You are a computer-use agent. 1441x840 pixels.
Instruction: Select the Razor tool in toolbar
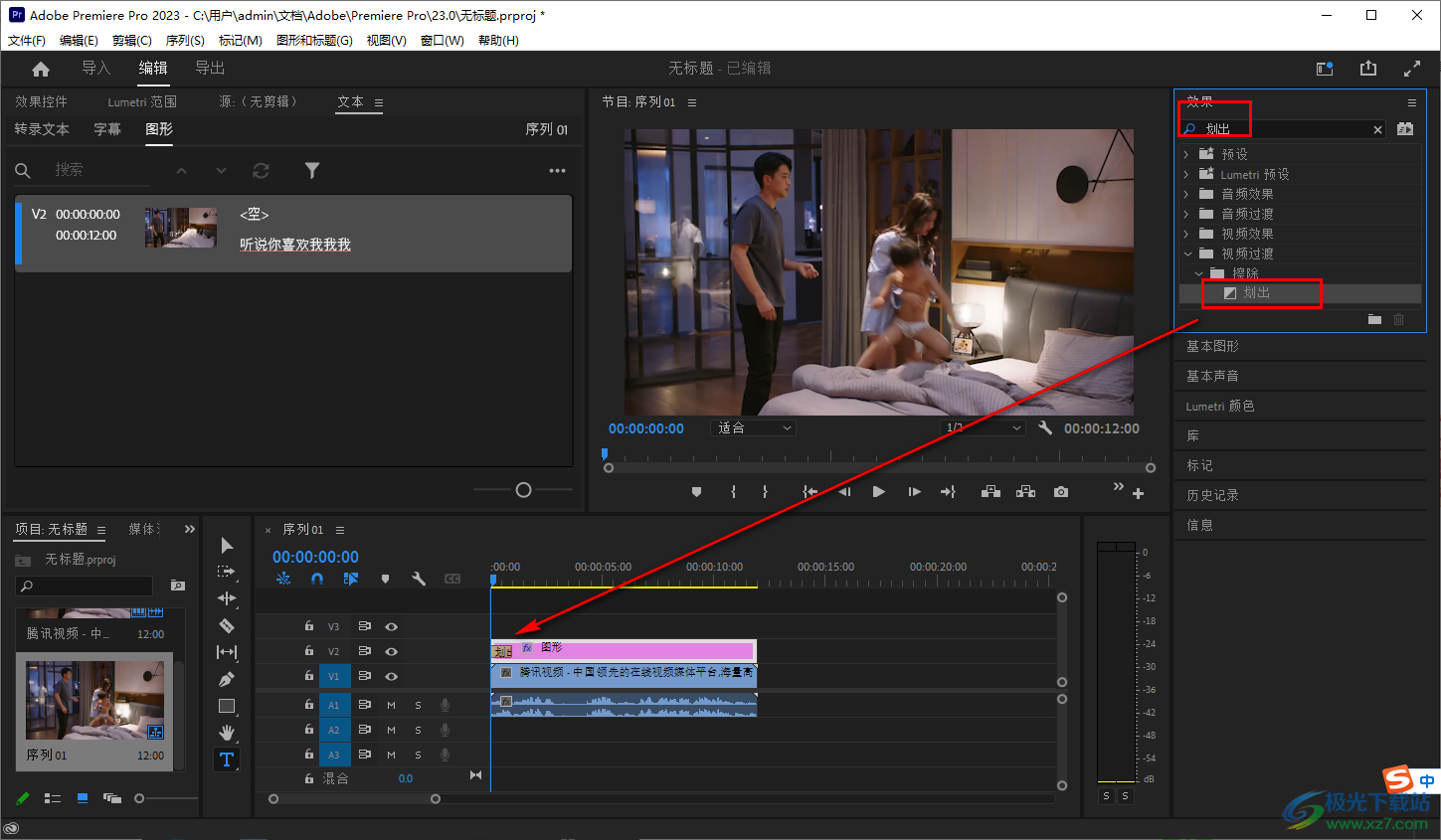tap(227, 625)
